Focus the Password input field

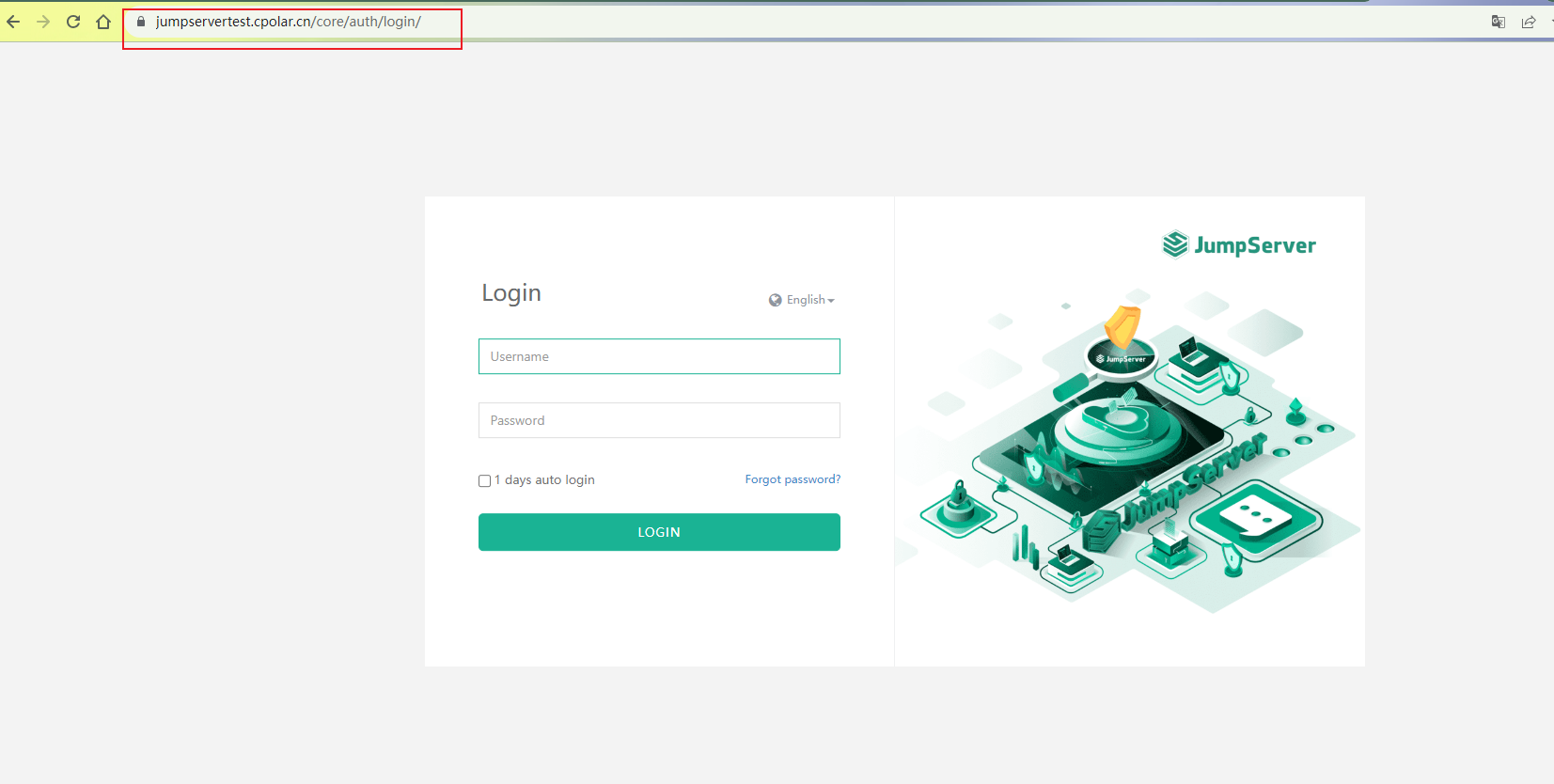(659, 420)
